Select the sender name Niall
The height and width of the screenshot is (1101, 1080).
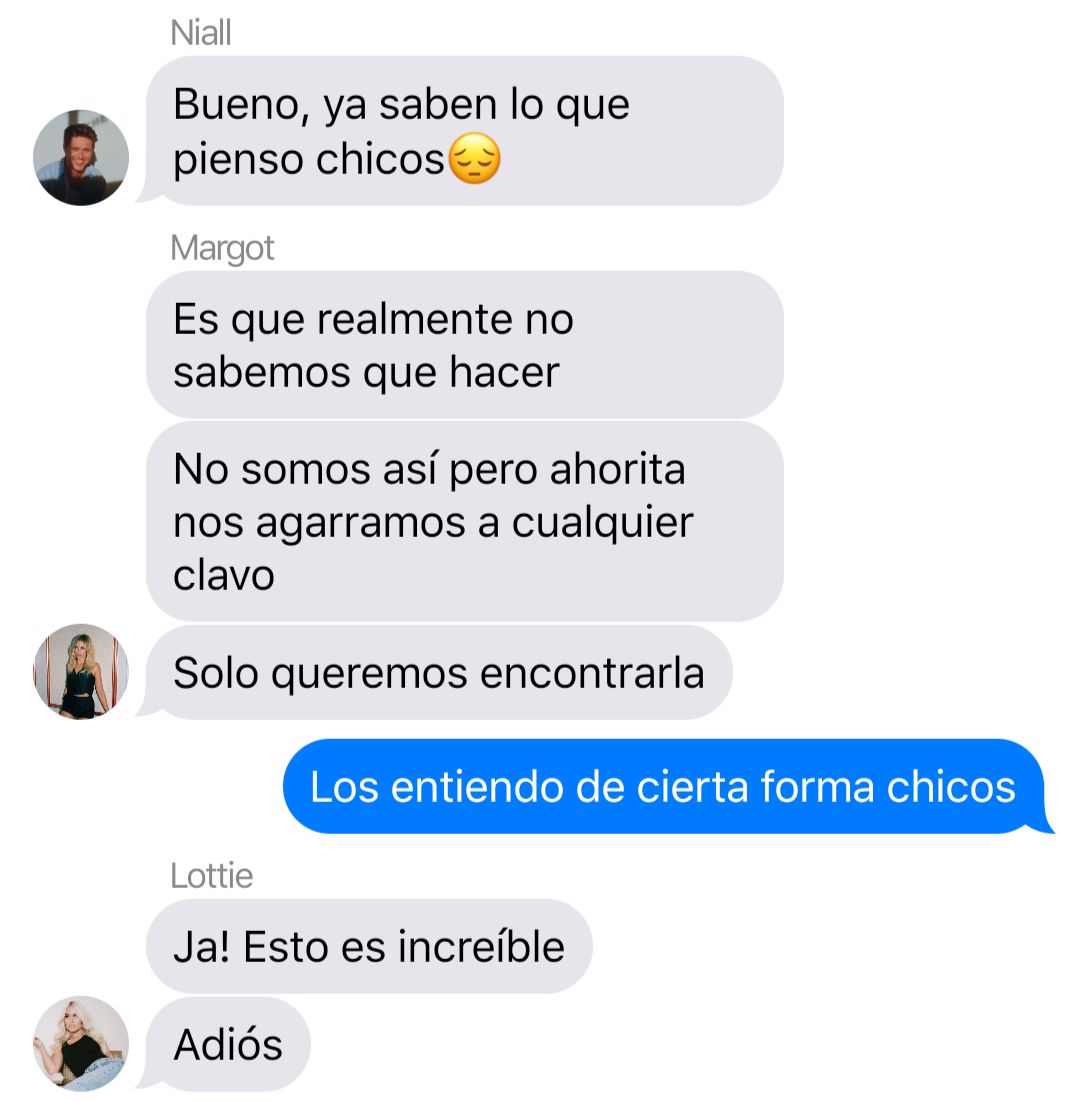pos(200,32)
